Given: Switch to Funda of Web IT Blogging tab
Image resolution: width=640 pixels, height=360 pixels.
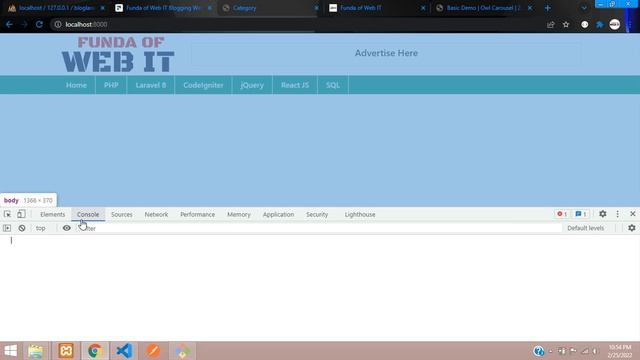Looking at the screenshot, I should click(163, 8).
